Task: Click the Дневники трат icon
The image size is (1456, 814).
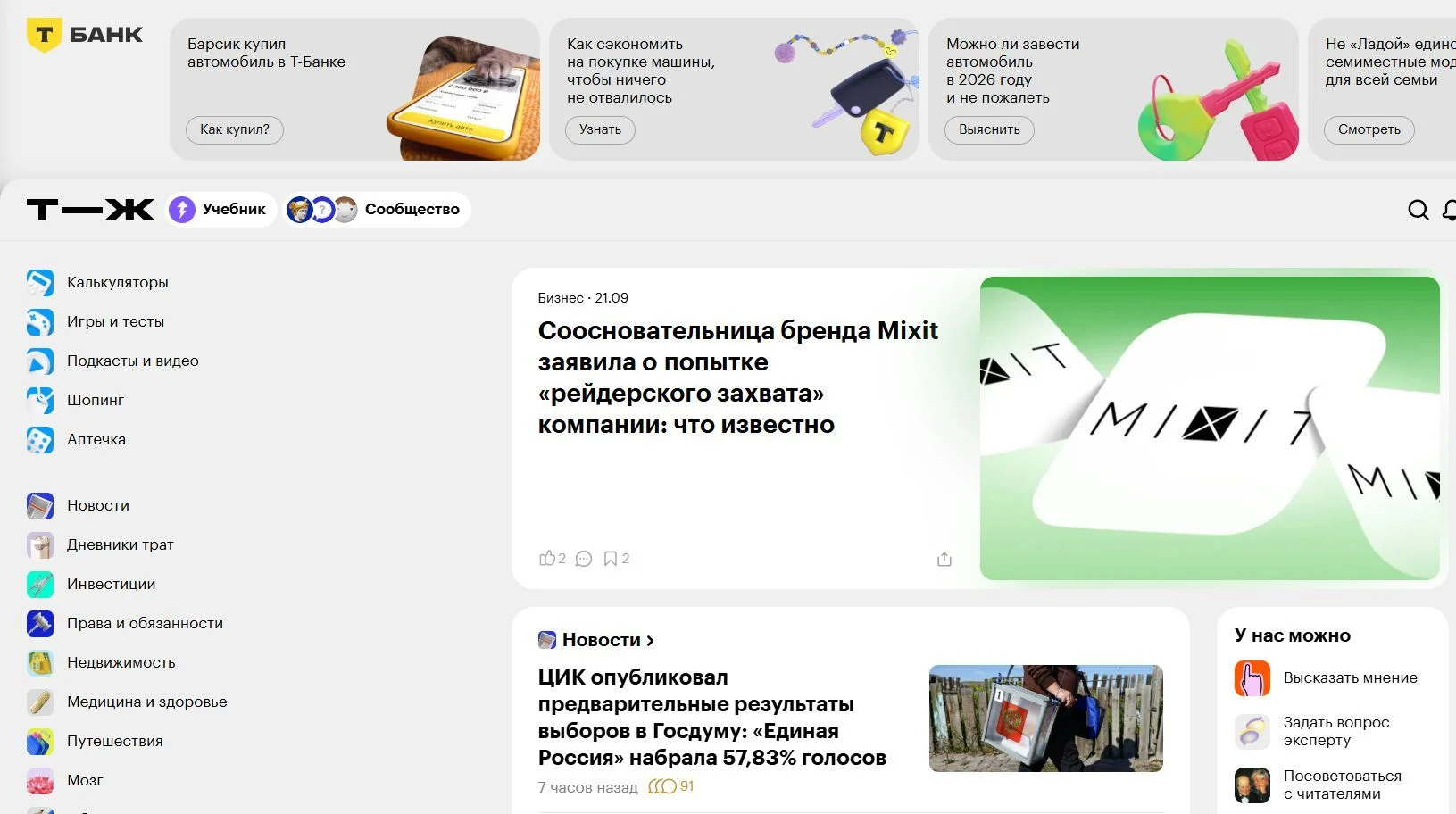Action: click(x=39, y=544)
